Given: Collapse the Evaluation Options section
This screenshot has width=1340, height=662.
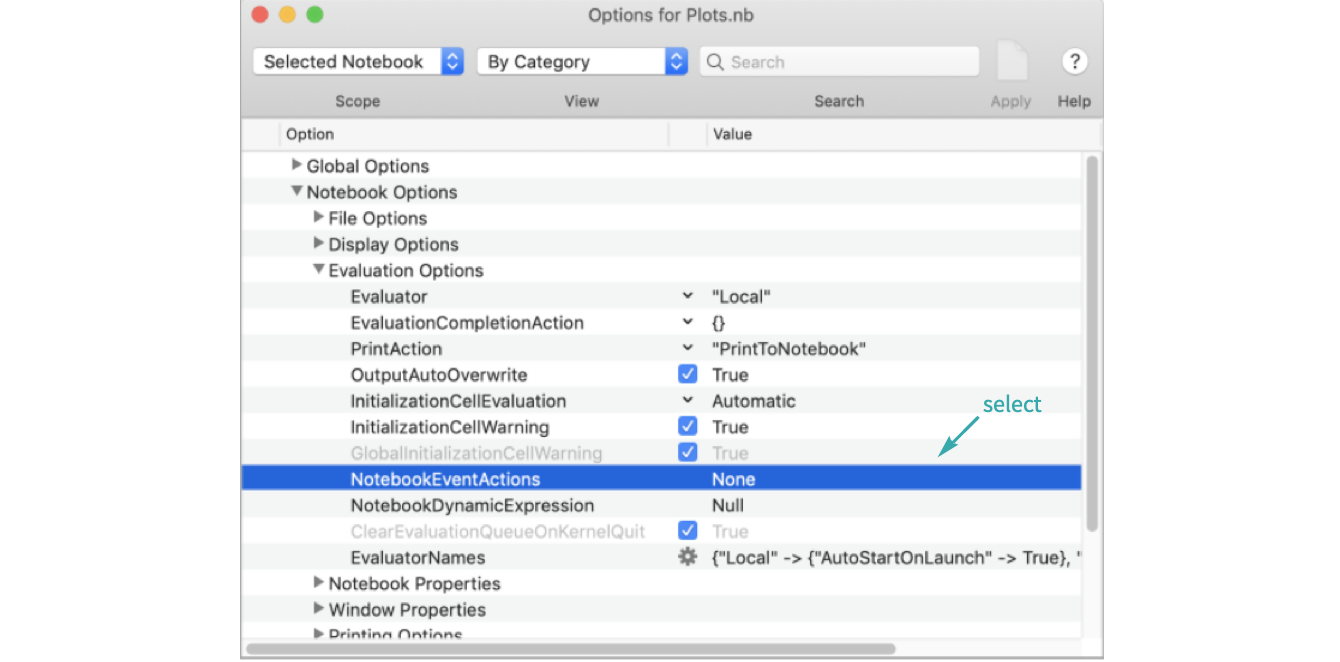Looking at the screenshot, I should pos(318,270).
